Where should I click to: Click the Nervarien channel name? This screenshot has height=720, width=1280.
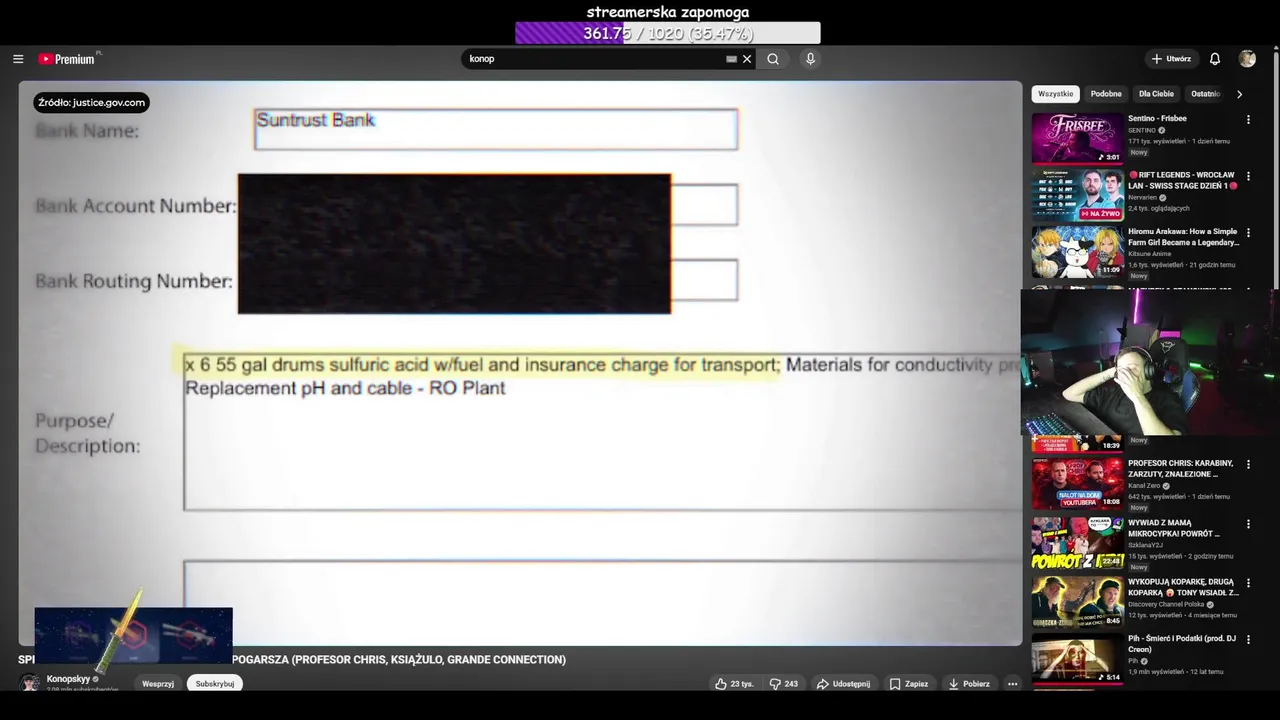coord(1143,198)
